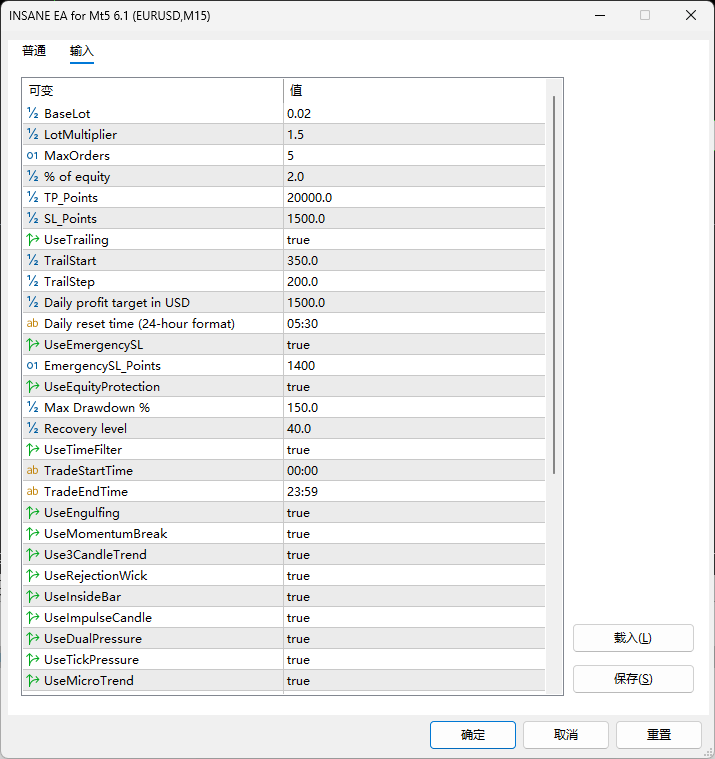Toggle the UseEquityProtection true value

coord(298,387)
